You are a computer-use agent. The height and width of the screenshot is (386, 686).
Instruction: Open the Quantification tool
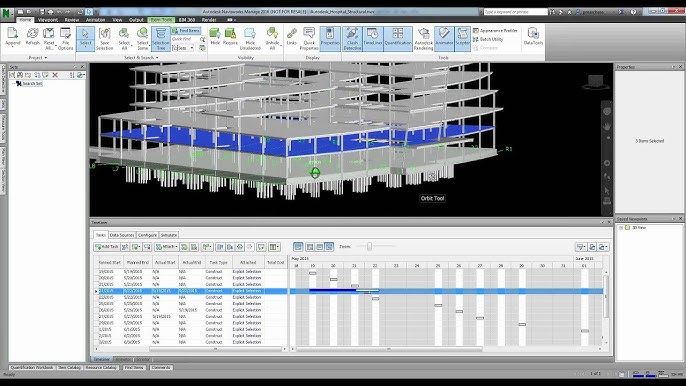coord(398,39)
